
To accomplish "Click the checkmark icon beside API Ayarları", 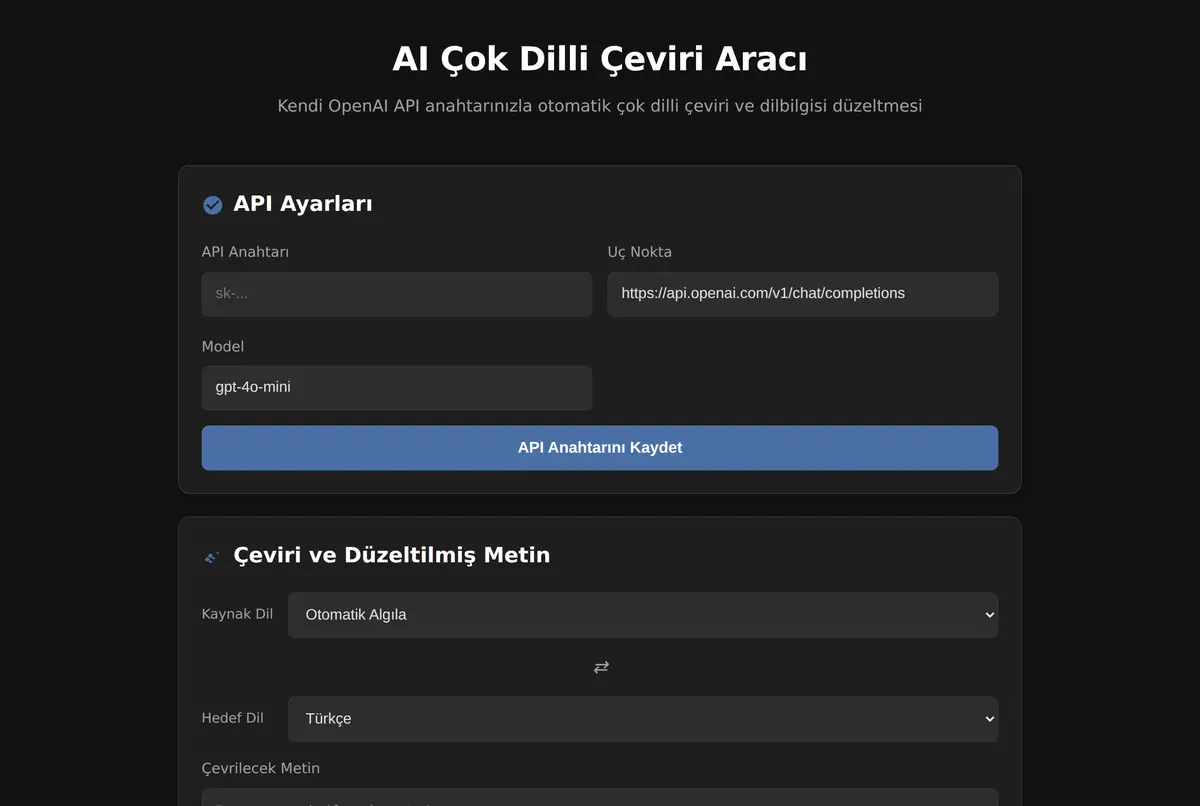I will tap(212, 205).
